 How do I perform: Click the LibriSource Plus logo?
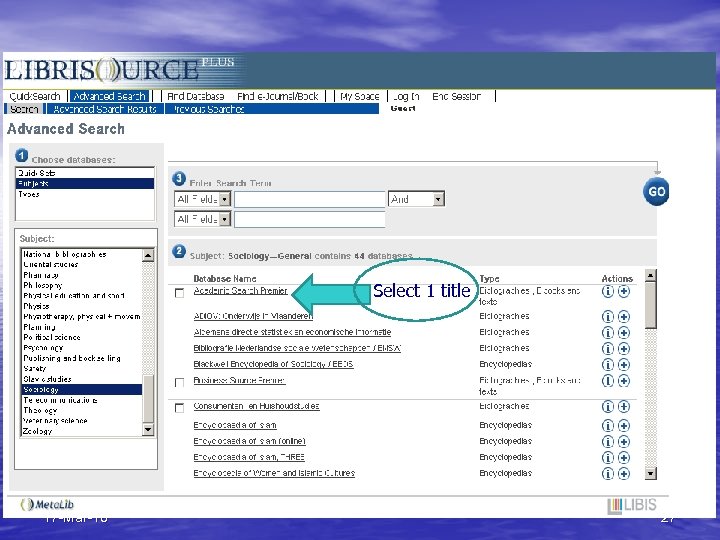click(119, 69)
